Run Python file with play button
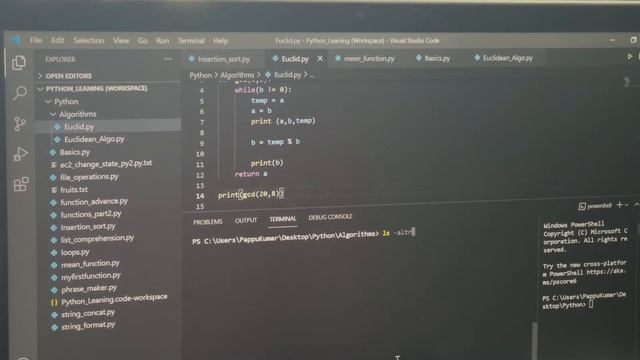This screenshot has height=360, width=640. (x=630, y=57)
